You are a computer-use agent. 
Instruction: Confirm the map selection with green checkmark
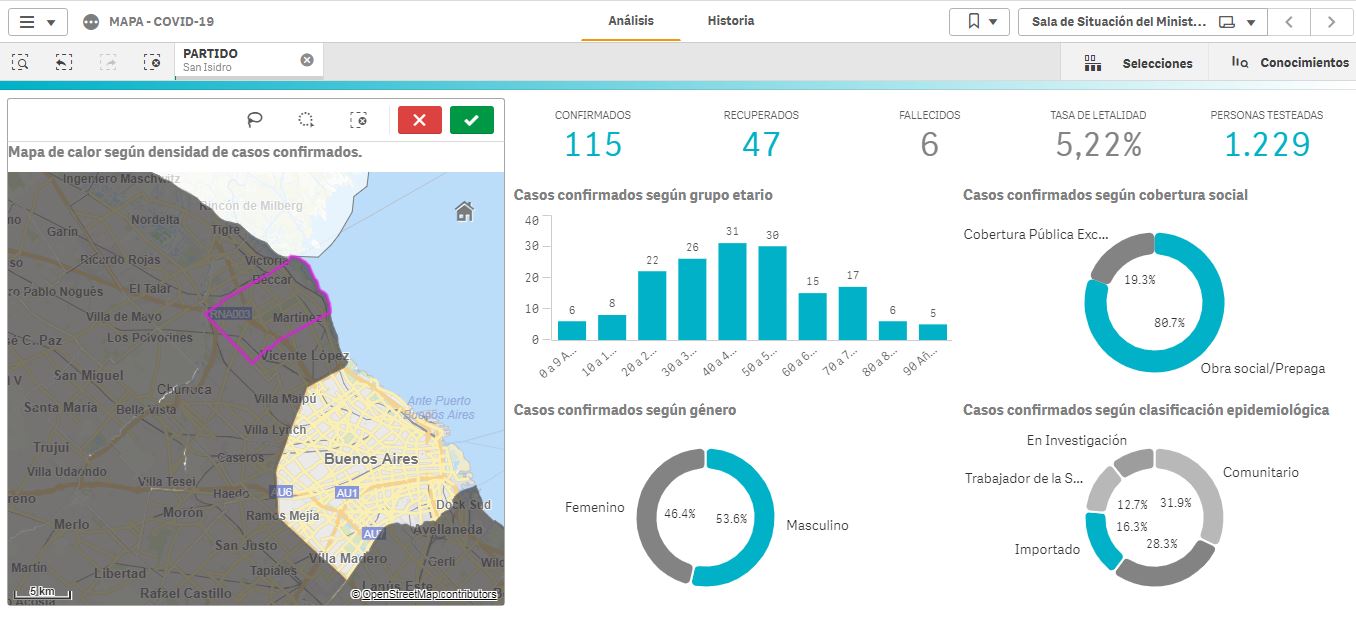[x=471, y=120]
